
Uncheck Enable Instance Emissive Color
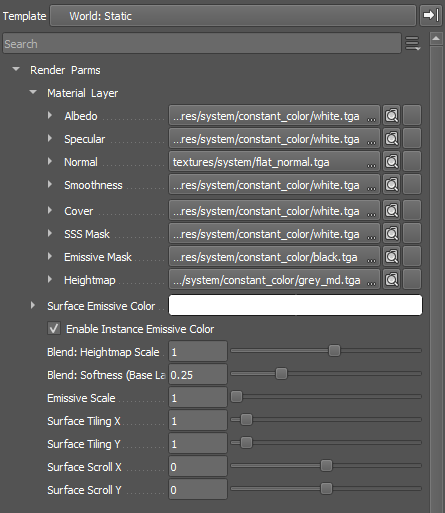54,329
